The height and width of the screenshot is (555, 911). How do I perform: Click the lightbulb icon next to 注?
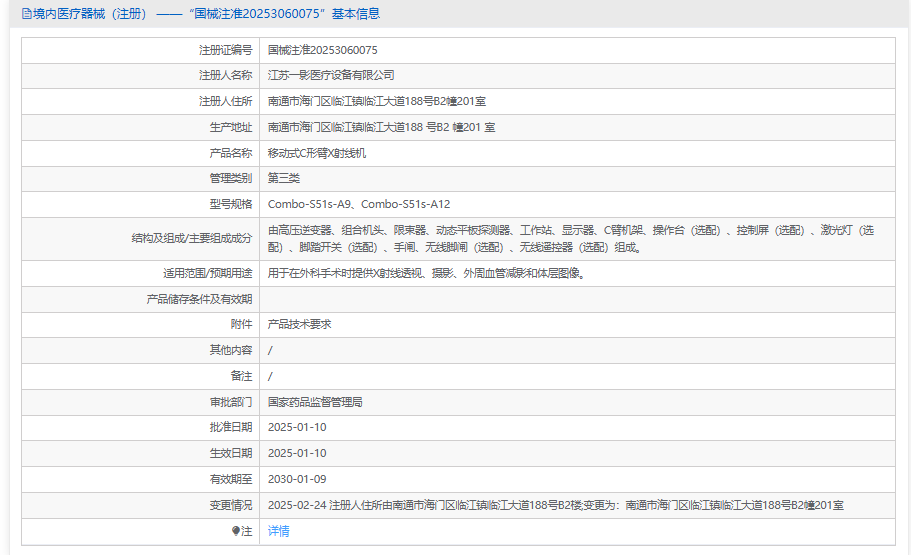[236, 531]
